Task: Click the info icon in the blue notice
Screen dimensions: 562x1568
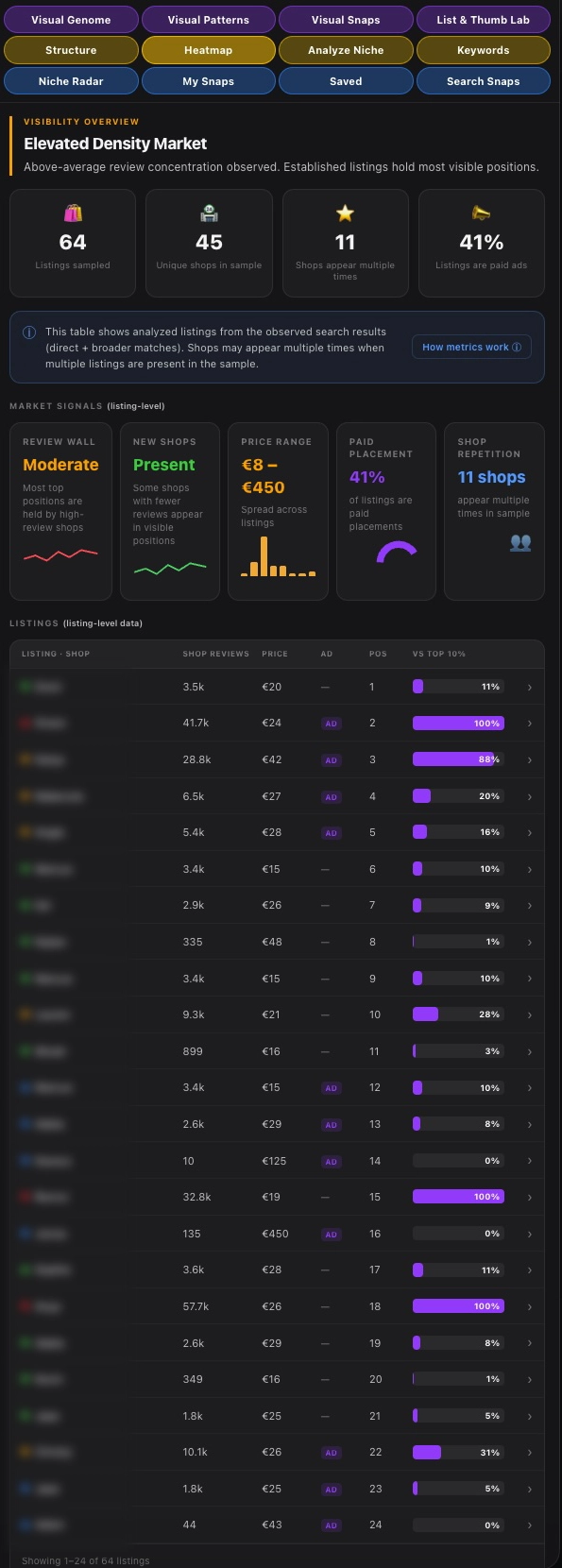Action: point(29,332)
